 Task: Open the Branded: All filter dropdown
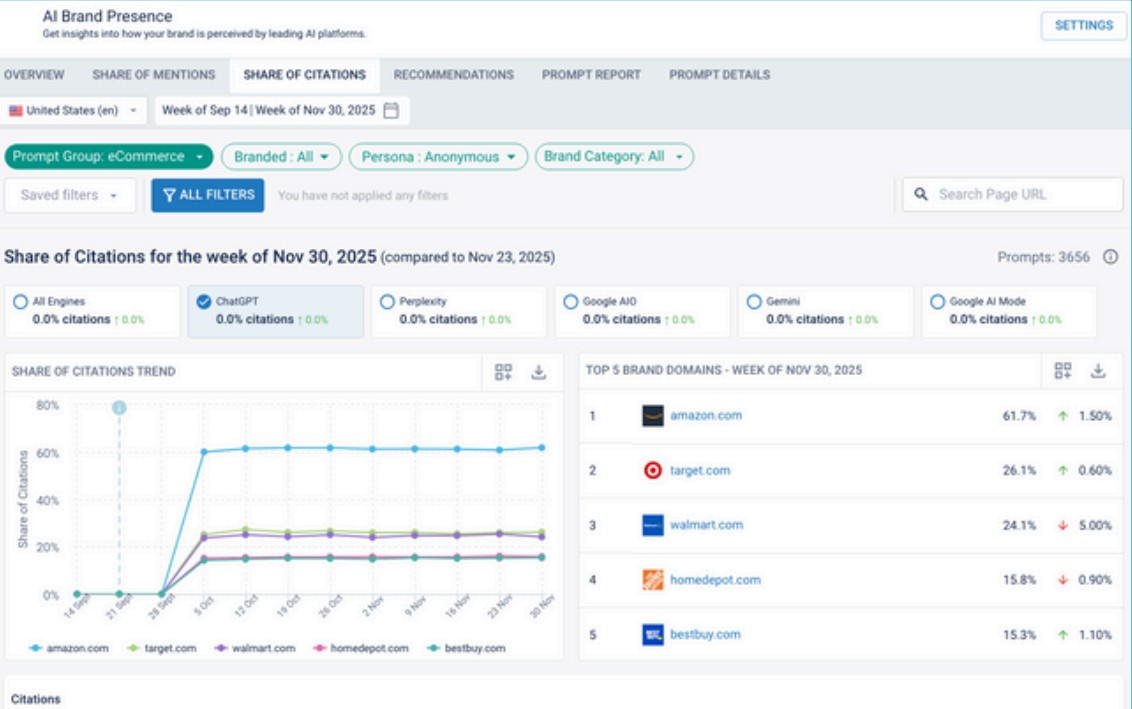[282, 157]
